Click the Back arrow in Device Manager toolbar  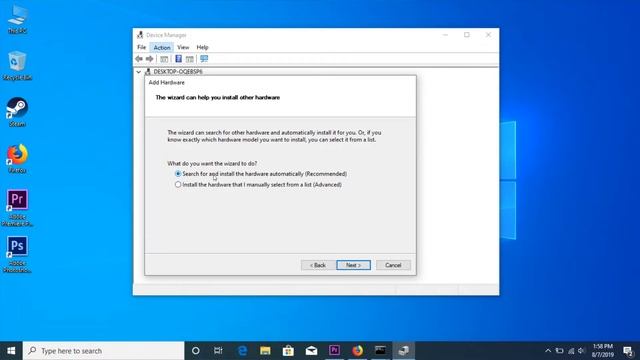click(139, 59)
